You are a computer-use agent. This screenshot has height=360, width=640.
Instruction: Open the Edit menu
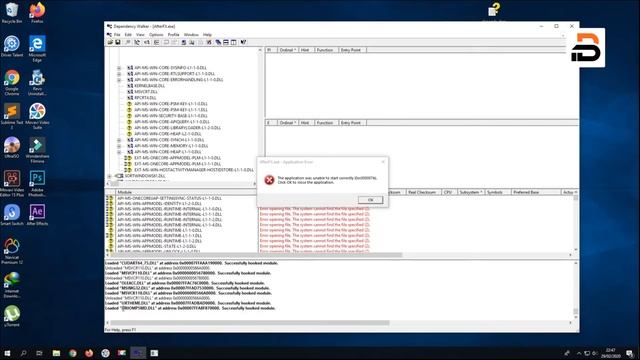click(128, 35)
